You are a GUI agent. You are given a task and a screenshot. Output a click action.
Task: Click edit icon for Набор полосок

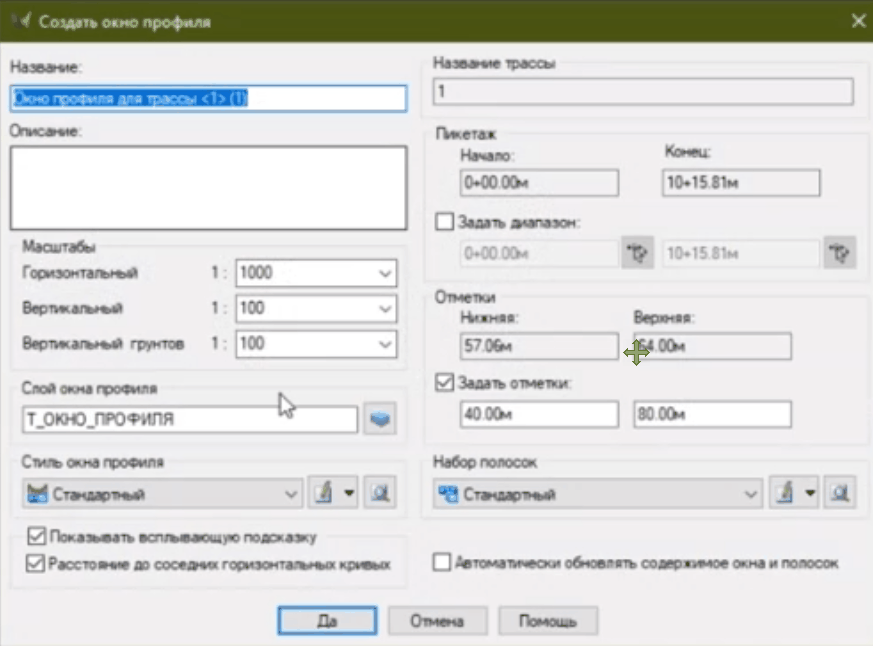[783, 493]
